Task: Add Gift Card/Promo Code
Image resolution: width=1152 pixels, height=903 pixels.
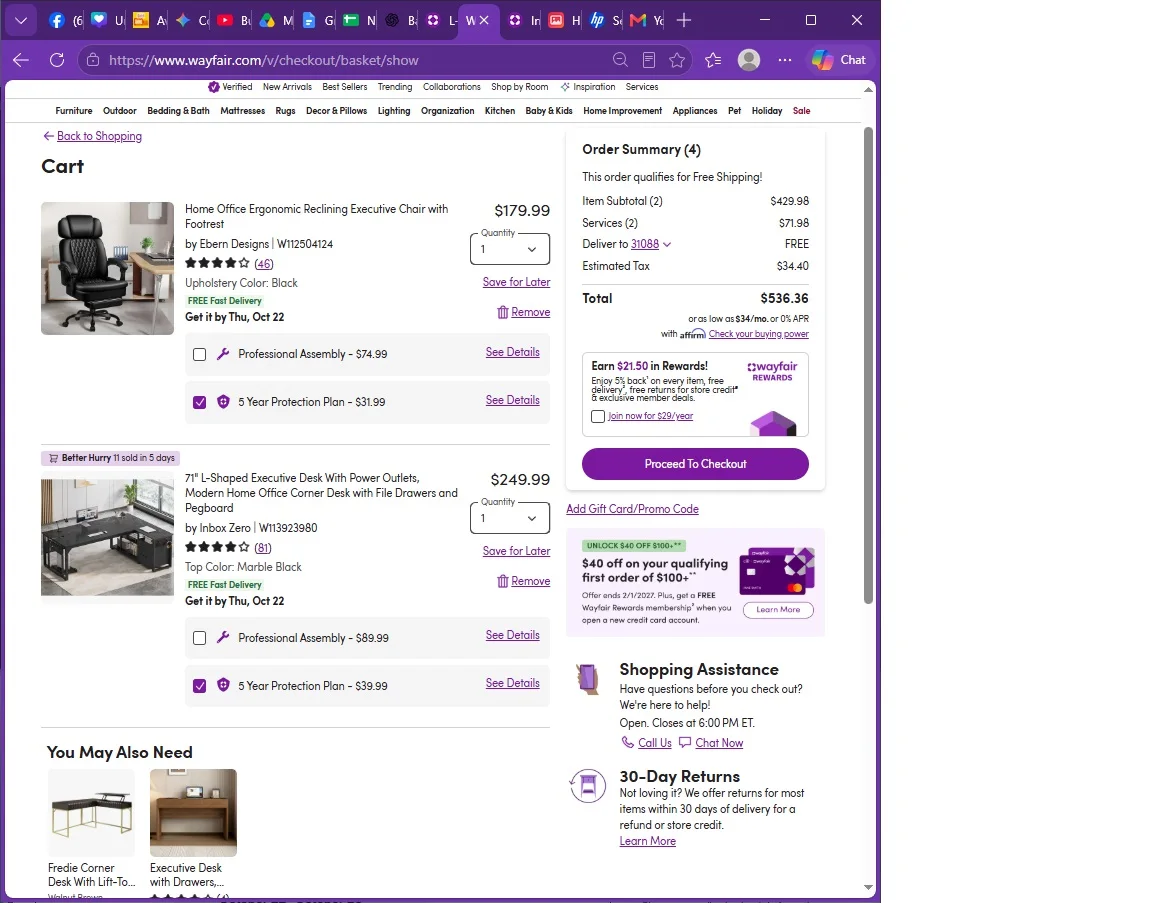Action: (632, 509)
